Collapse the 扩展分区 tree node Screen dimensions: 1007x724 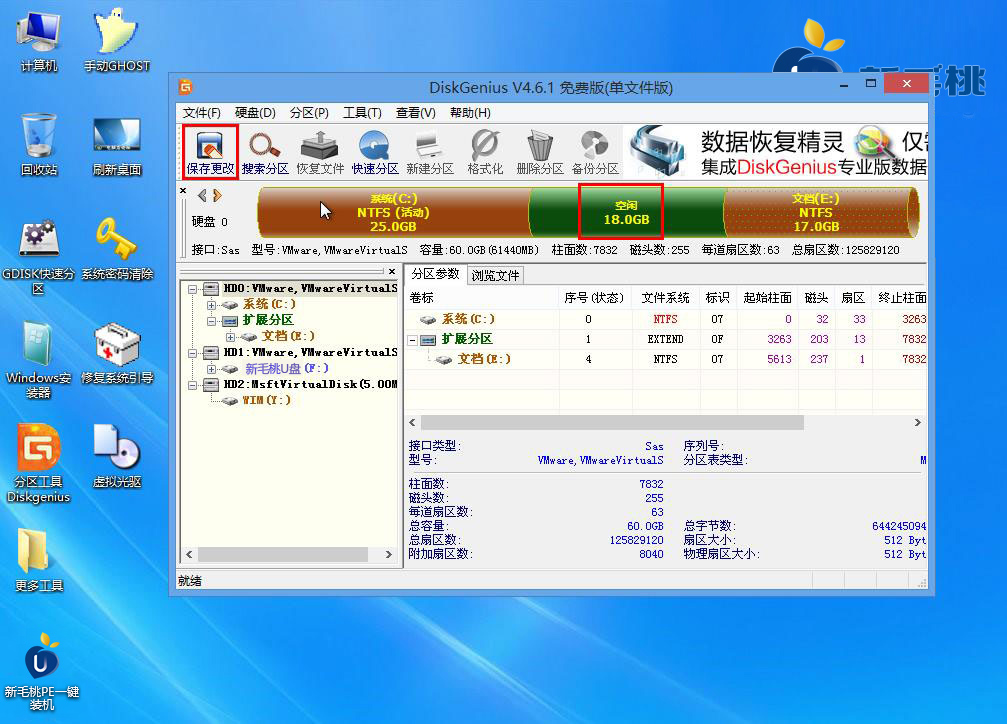point(211,321)
